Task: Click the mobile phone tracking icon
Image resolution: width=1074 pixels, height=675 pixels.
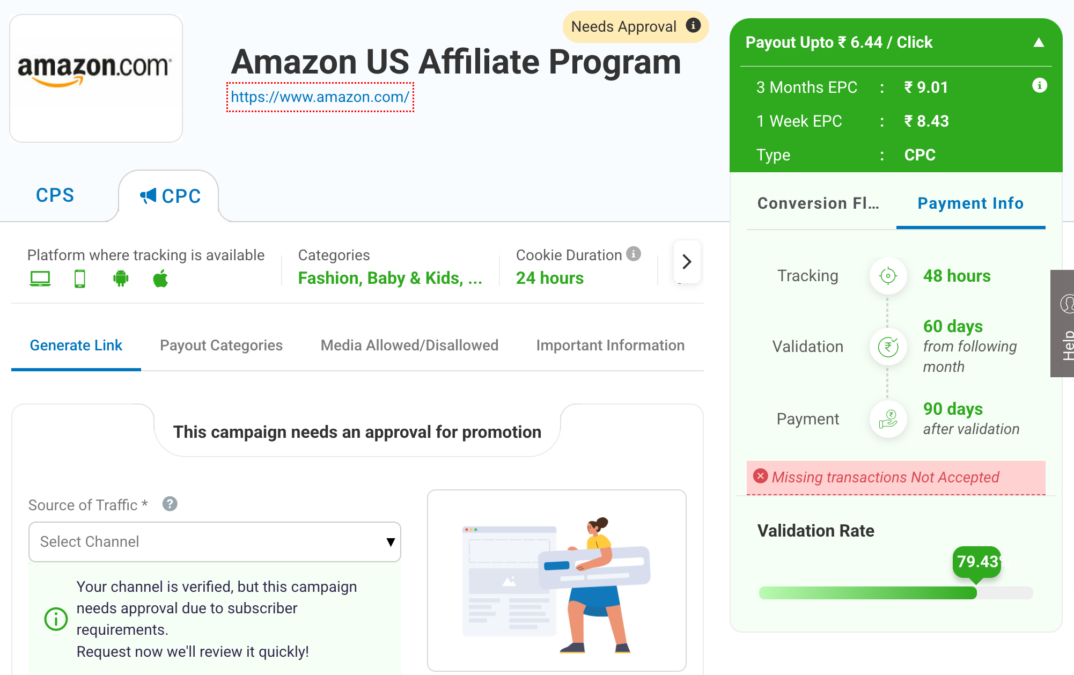Action: click(80, 279)
